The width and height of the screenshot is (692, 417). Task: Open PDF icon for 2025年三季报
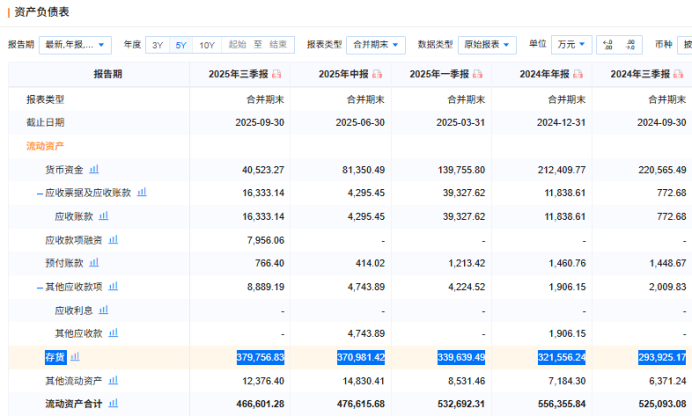tap(277, 75)
